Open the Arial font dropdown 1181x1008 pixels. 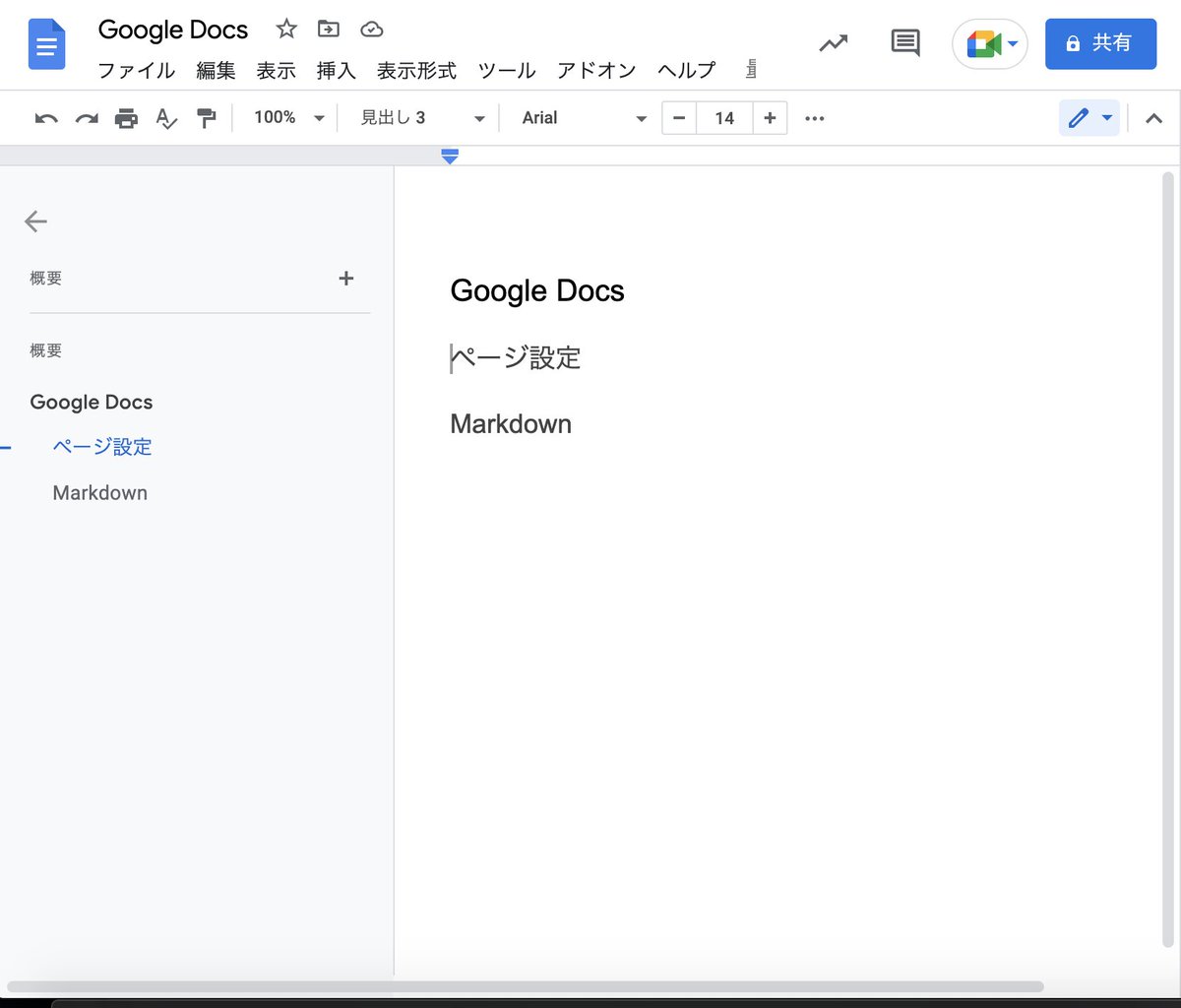coord(584,118)
